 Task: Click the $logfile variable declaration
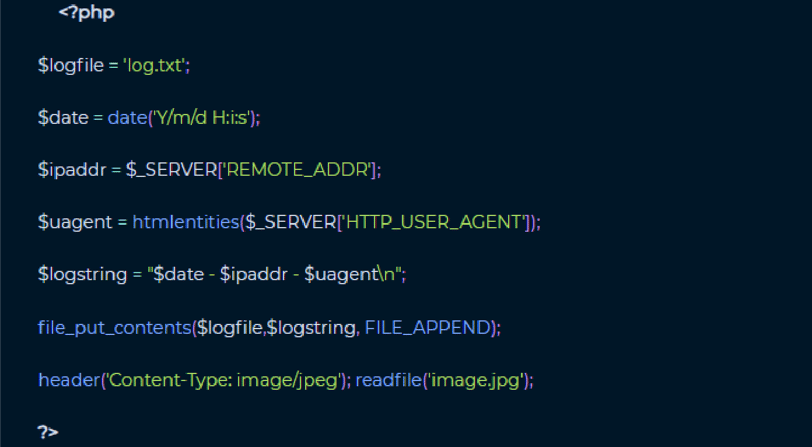[x=71, y=66]
